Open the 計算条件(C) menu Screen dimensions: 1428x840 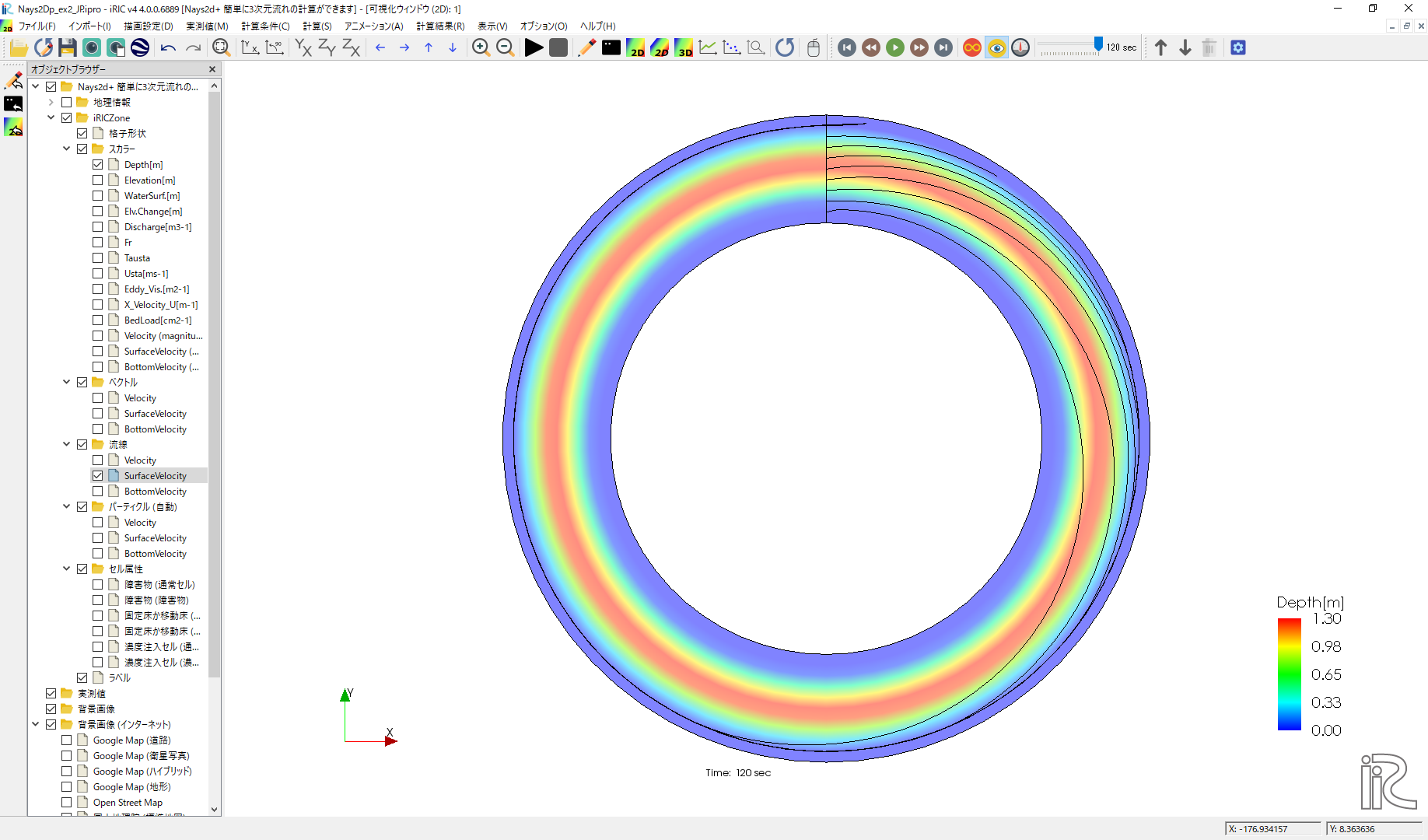point(265,26)
